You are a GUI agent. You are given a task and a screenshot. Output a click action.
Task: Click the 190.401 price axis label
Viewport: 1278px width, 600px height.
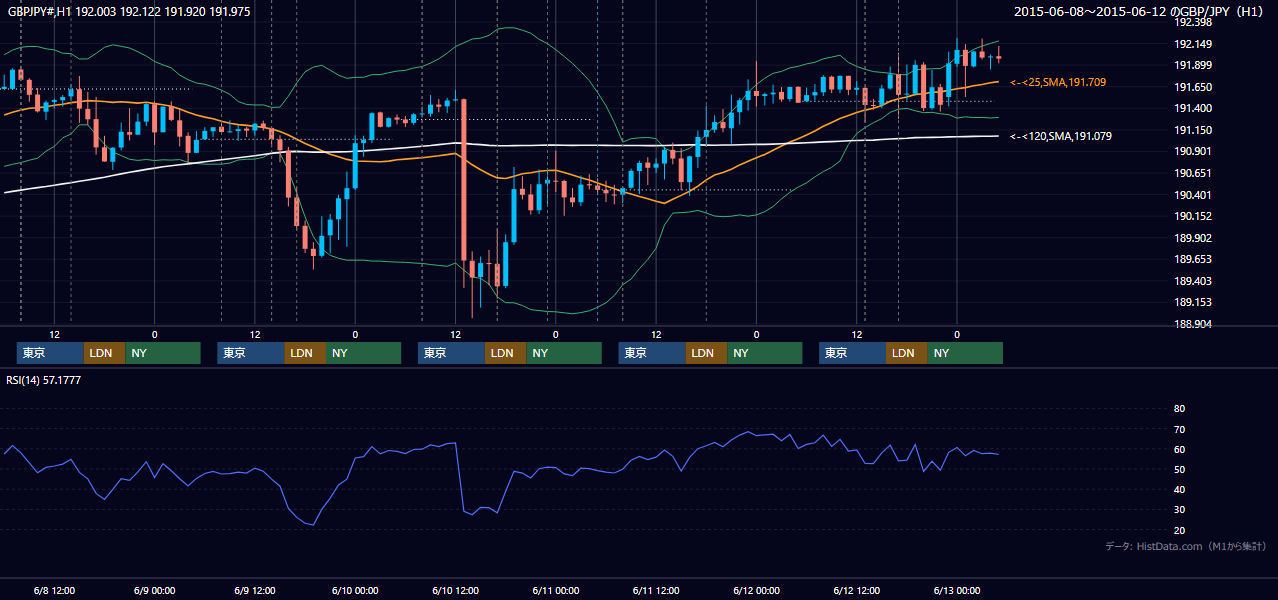point(1193,196)
